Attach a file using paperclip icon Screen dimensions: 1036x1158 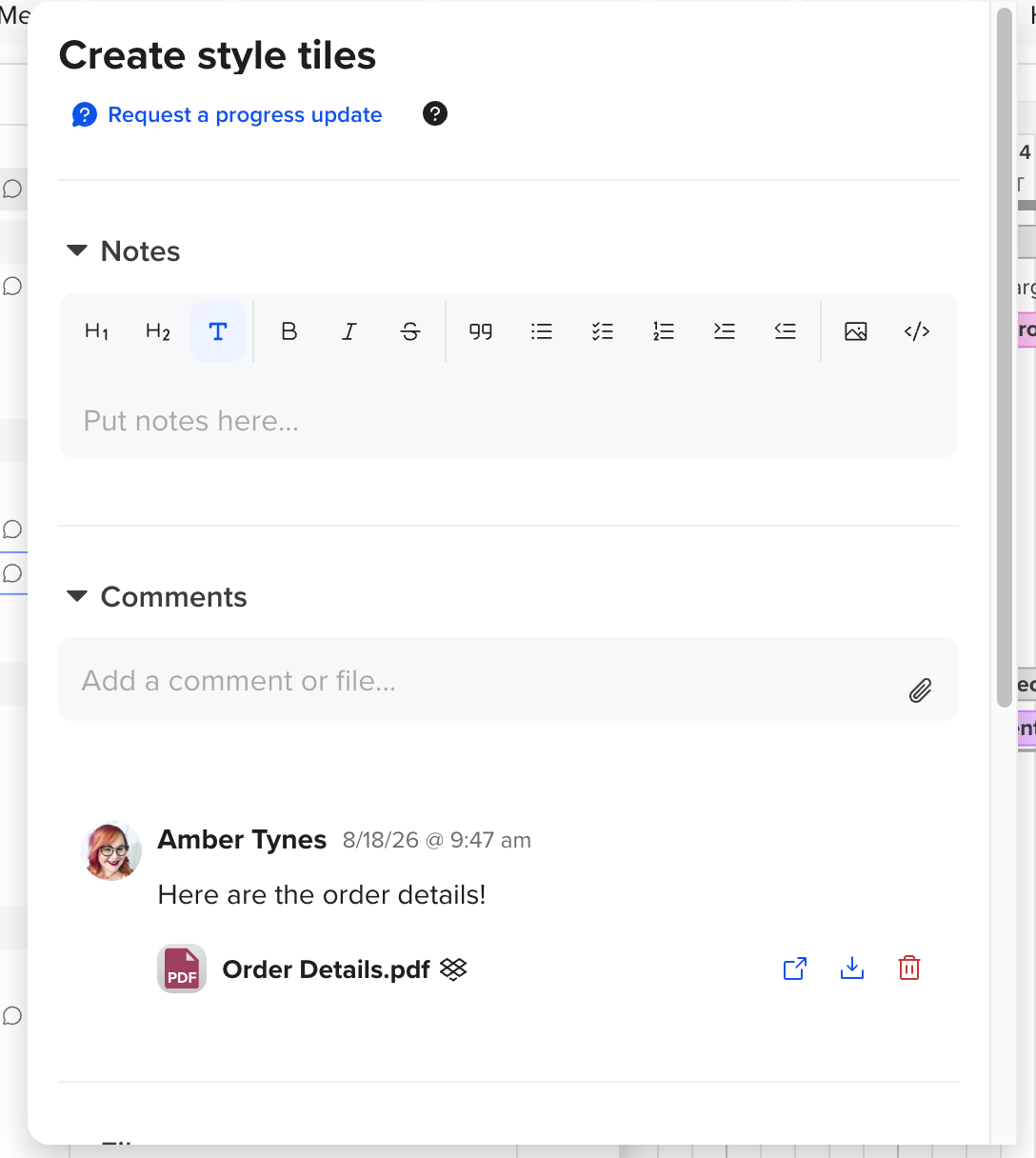(920, 690)
